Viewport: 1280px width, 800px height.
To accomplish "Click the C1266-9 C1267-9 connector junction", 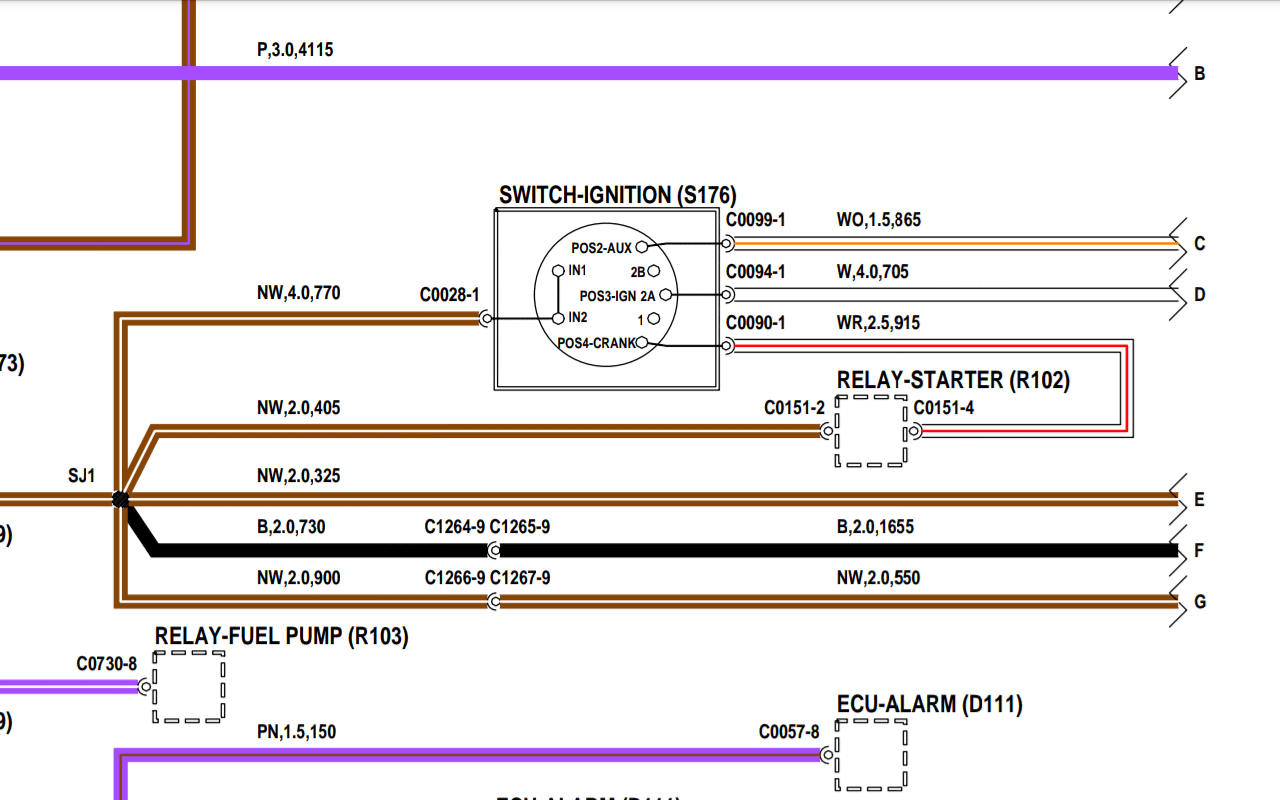I will tap(494, 601).
